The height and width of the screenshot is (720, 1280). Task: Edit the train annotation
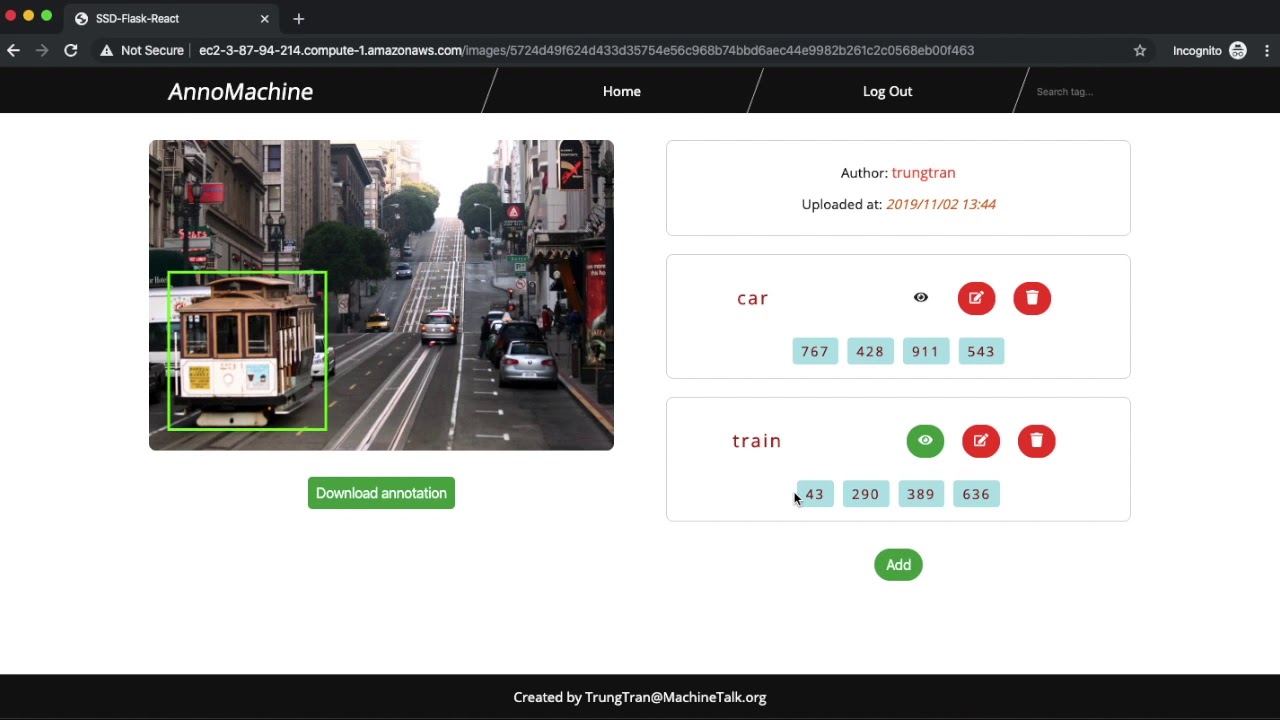[981, 441]
